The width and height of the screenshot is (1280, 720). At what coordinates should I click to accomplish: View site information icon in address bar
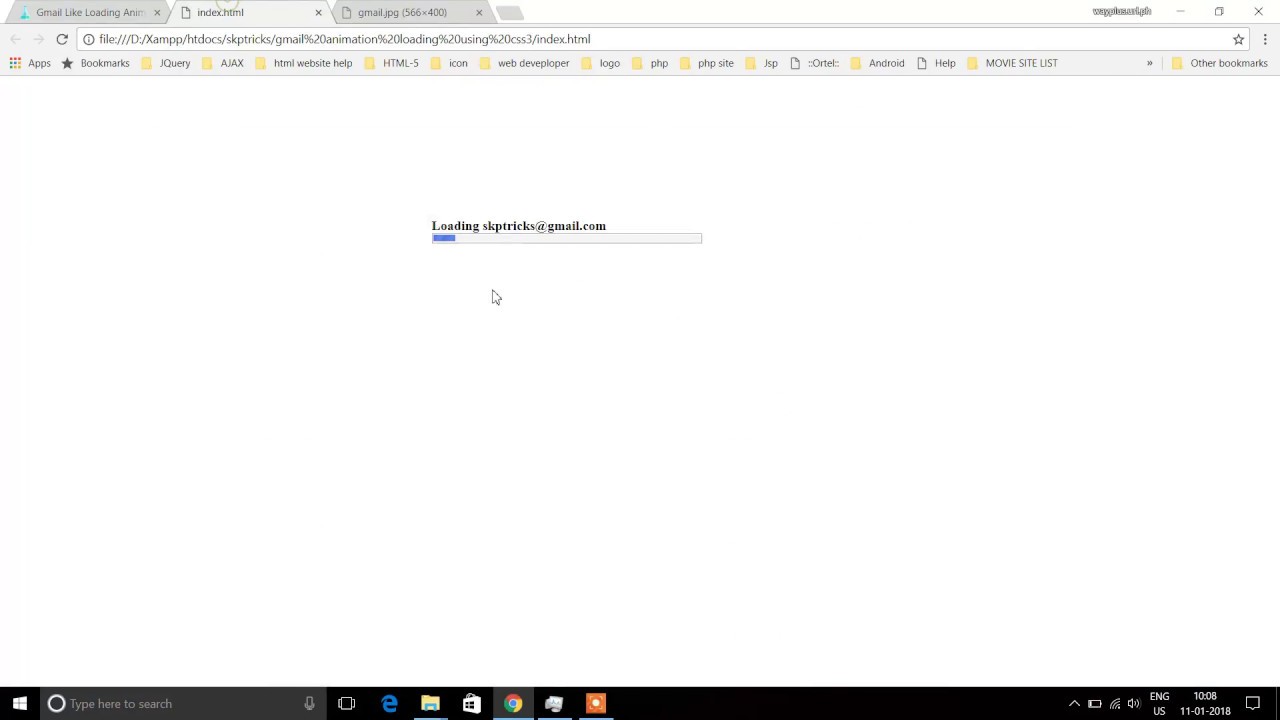click(x=88, y=39)
